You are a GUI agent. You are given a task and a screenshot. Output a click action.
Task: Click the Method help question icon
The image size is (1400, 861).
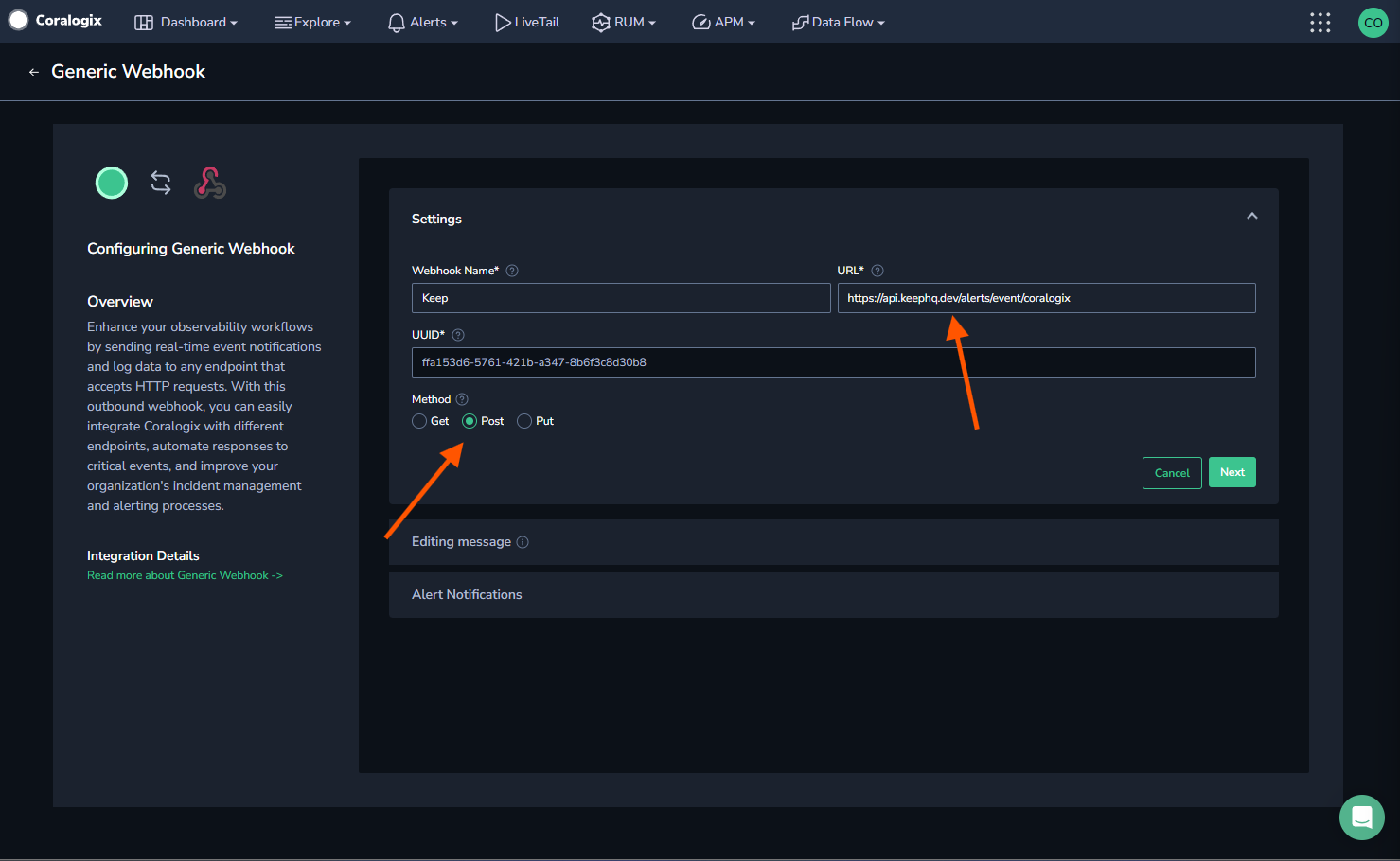[x=462, y=399]
